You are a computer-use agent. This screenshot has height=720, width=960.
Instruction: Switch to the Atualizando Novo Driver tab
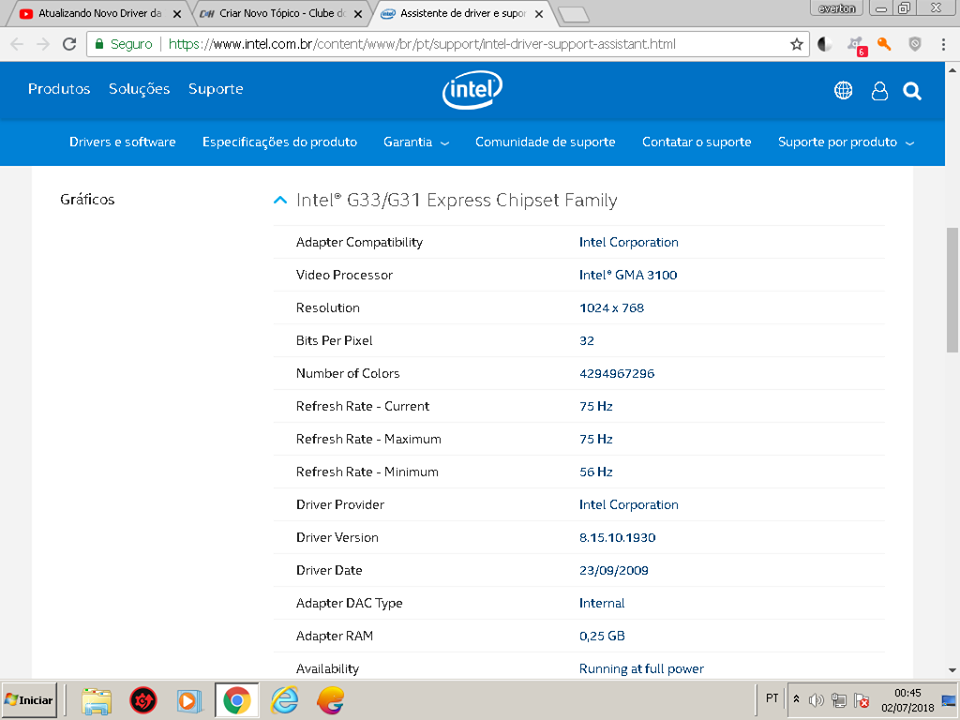(x=100, y=13)
